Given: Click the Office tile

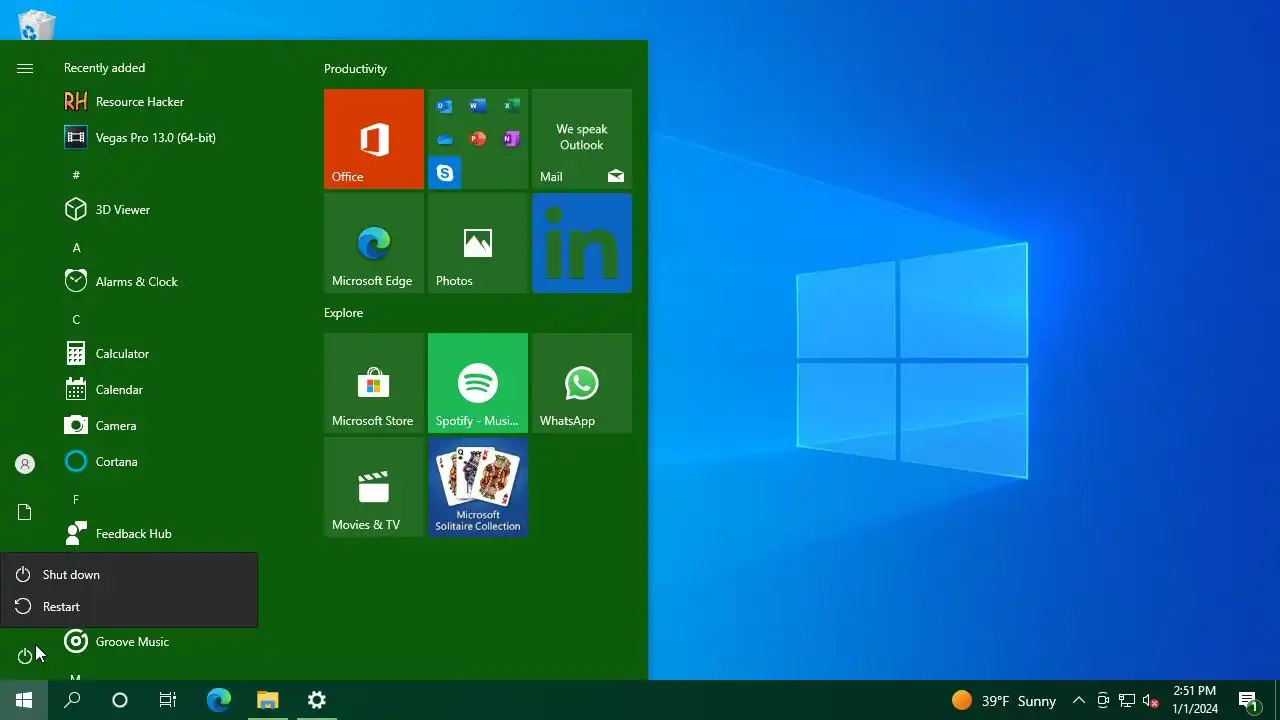Looking at the screenshot, I should coord(374,139).
